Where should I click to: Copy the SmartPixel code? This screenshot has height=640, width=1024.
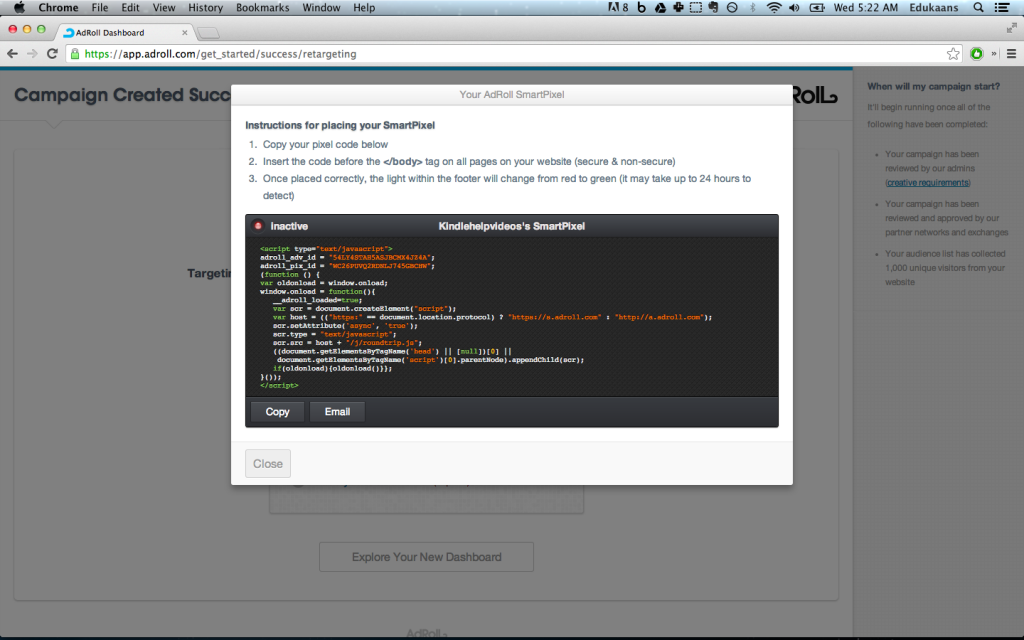[278, 412]
